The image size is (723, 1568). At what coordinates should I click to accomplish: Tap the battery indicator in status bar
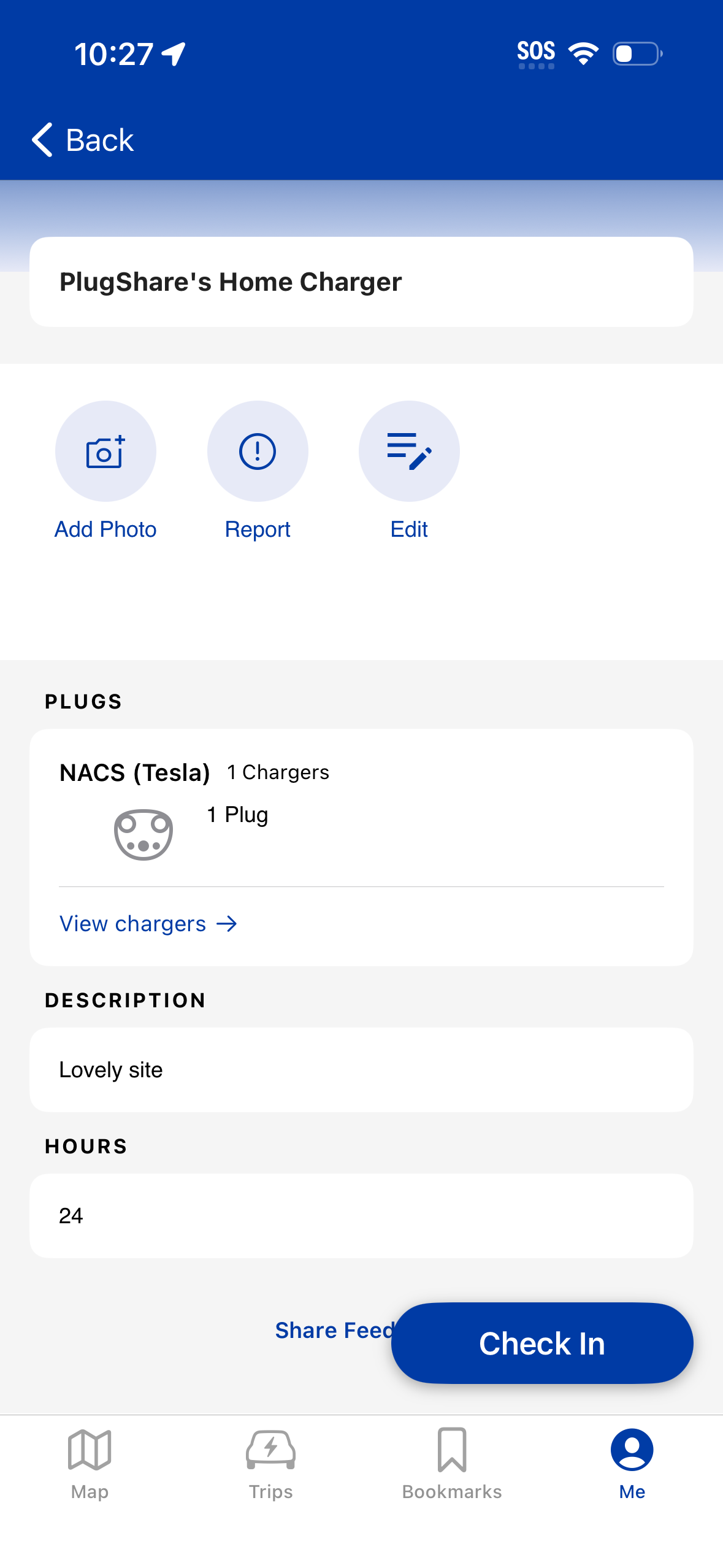[x=637, y=54]
